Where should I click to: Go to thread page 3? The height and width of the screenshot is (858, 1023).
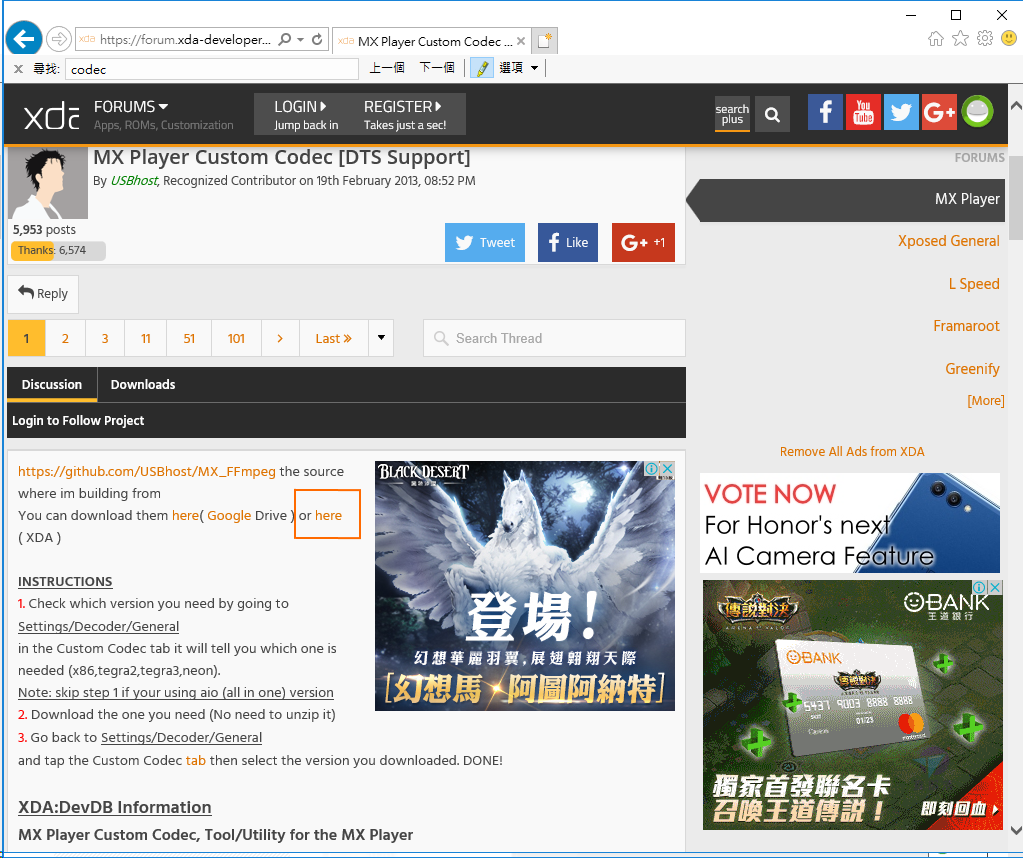pyautogui.click(x=105, y=338)
